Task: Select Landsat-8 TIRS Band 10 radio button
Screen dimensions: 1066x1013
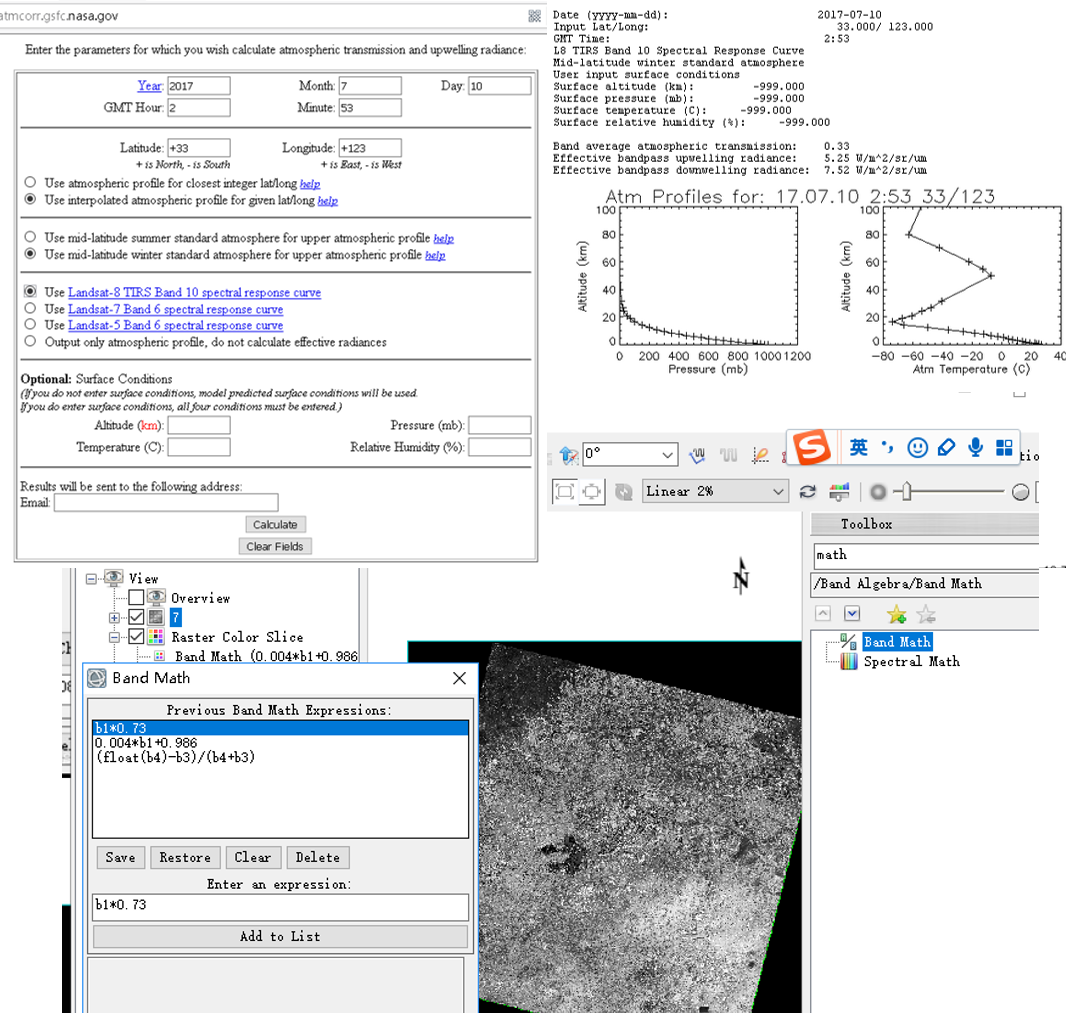Action: tap(30, 291)
